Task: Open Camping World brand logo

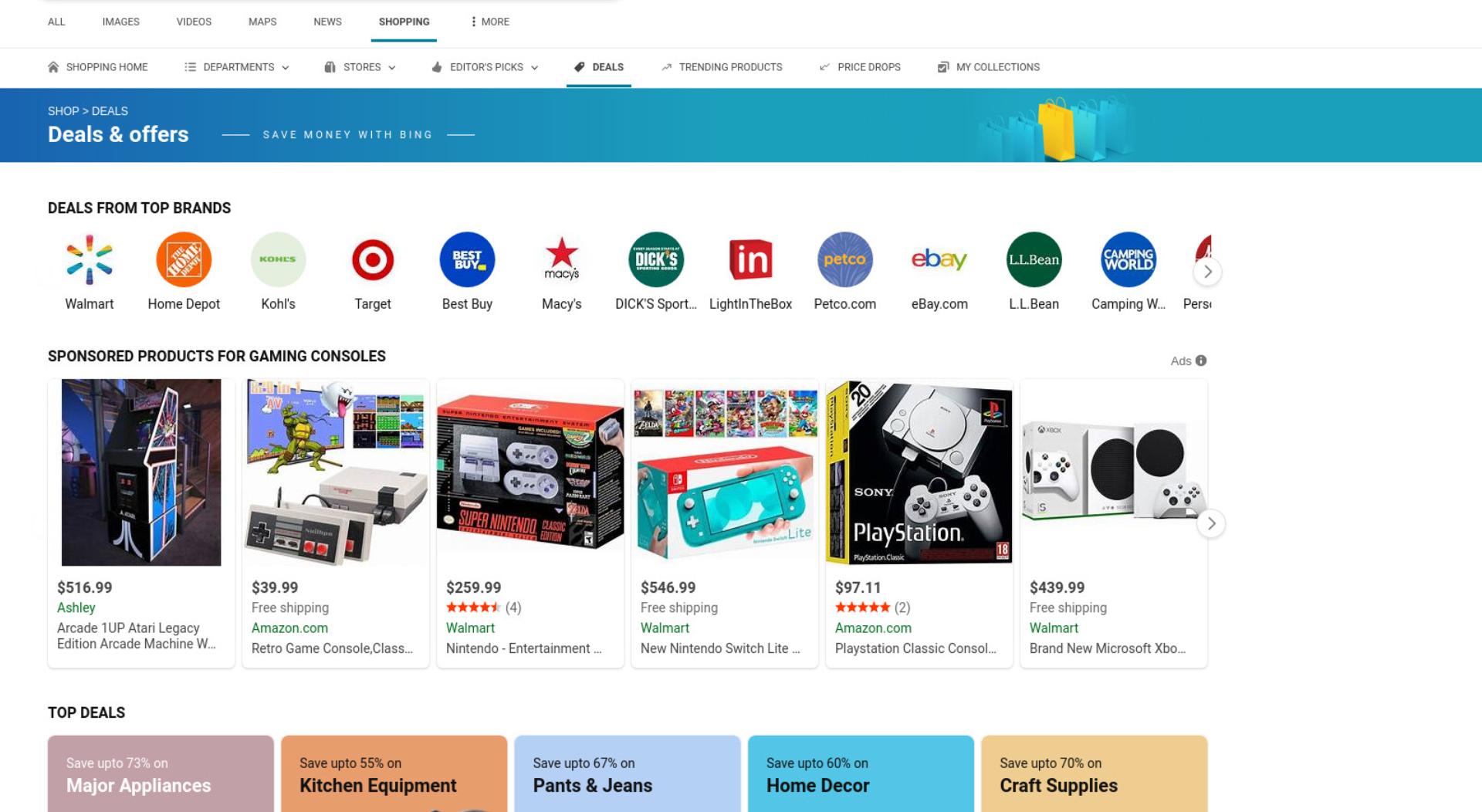Action: 1128,259
